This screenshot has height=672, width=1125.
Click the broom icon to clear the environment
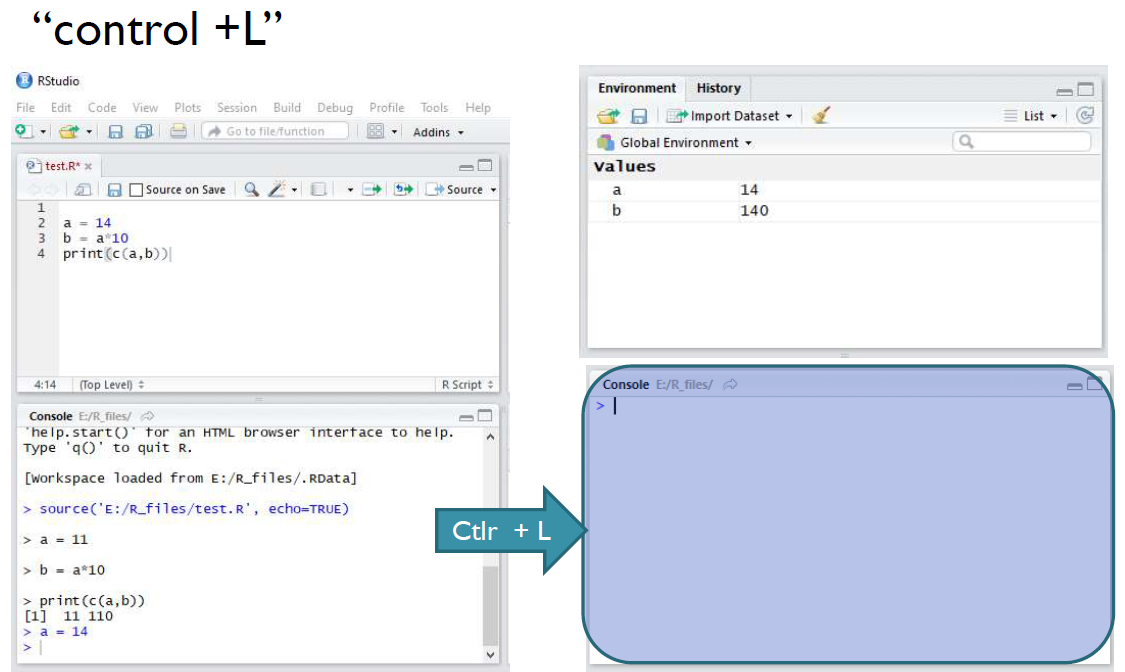(822, 115)
